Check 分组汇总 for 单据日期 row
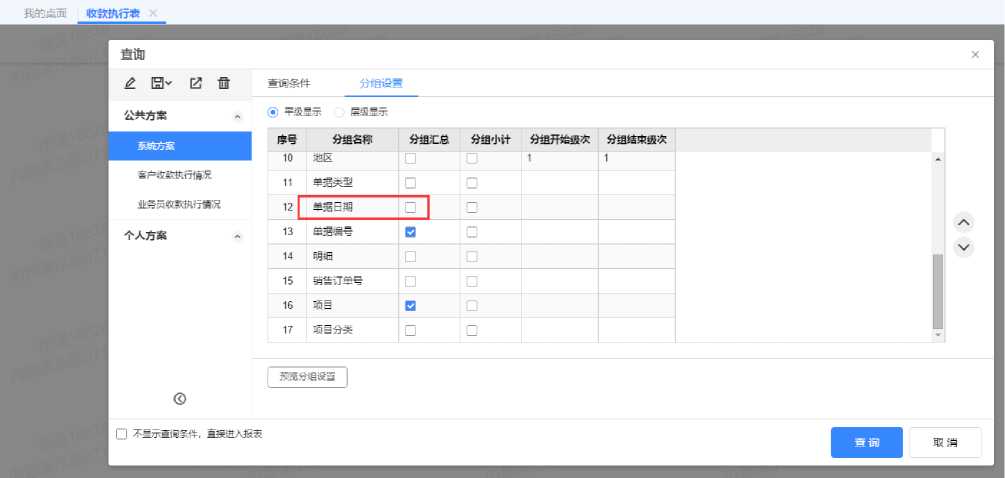The image size is (1005, 478). (411, 208)
